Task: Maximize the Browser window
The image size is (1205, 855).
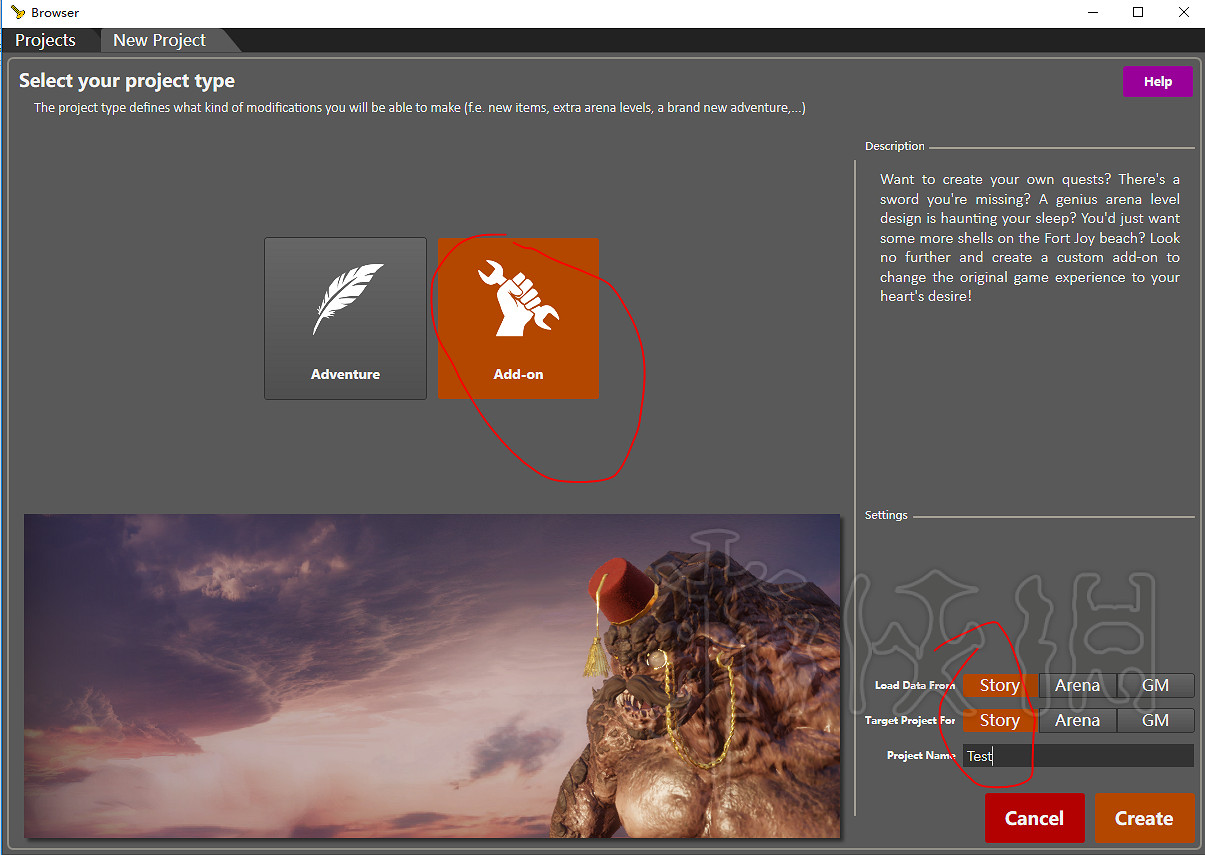Action: click(1138, 13)
